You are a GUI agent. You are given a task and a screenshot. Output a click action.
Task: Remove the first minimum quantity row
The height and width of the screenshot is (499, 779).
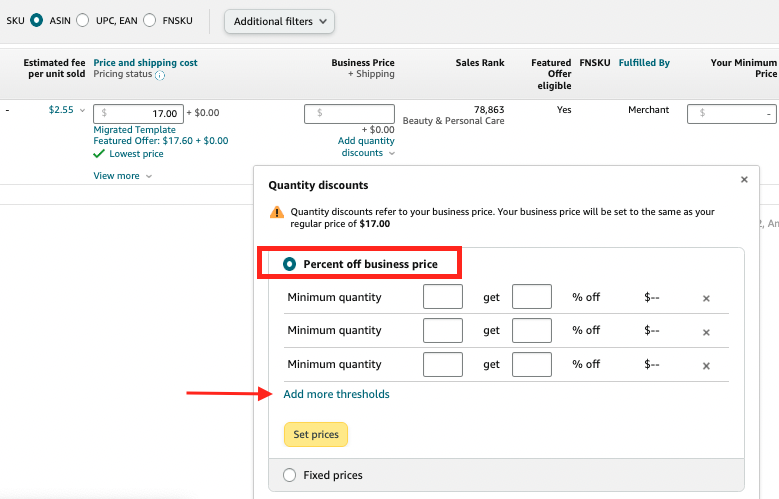point(706,298)
